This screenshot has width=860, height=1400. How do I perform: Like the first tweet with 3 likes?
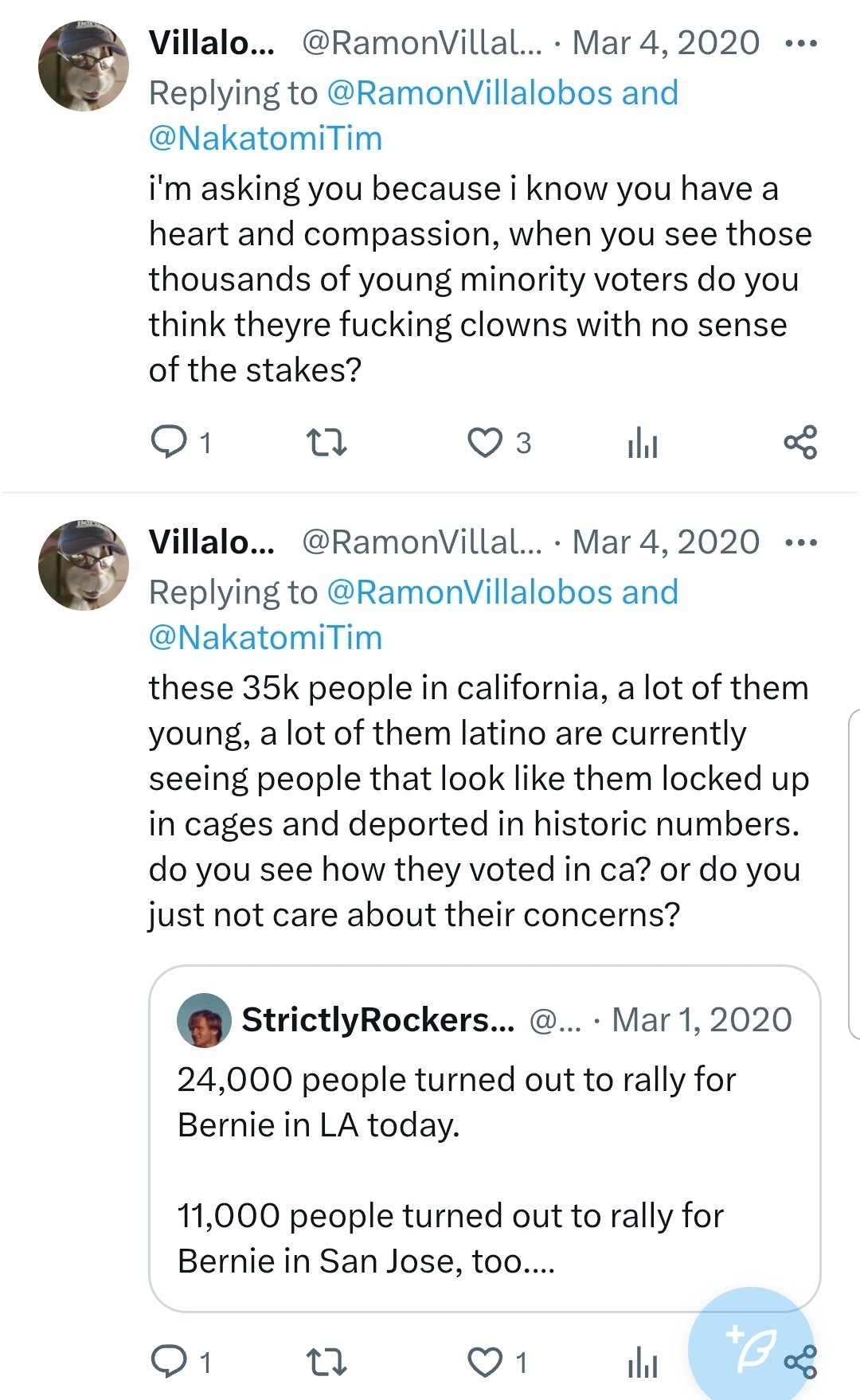click(x=485, y=443)
